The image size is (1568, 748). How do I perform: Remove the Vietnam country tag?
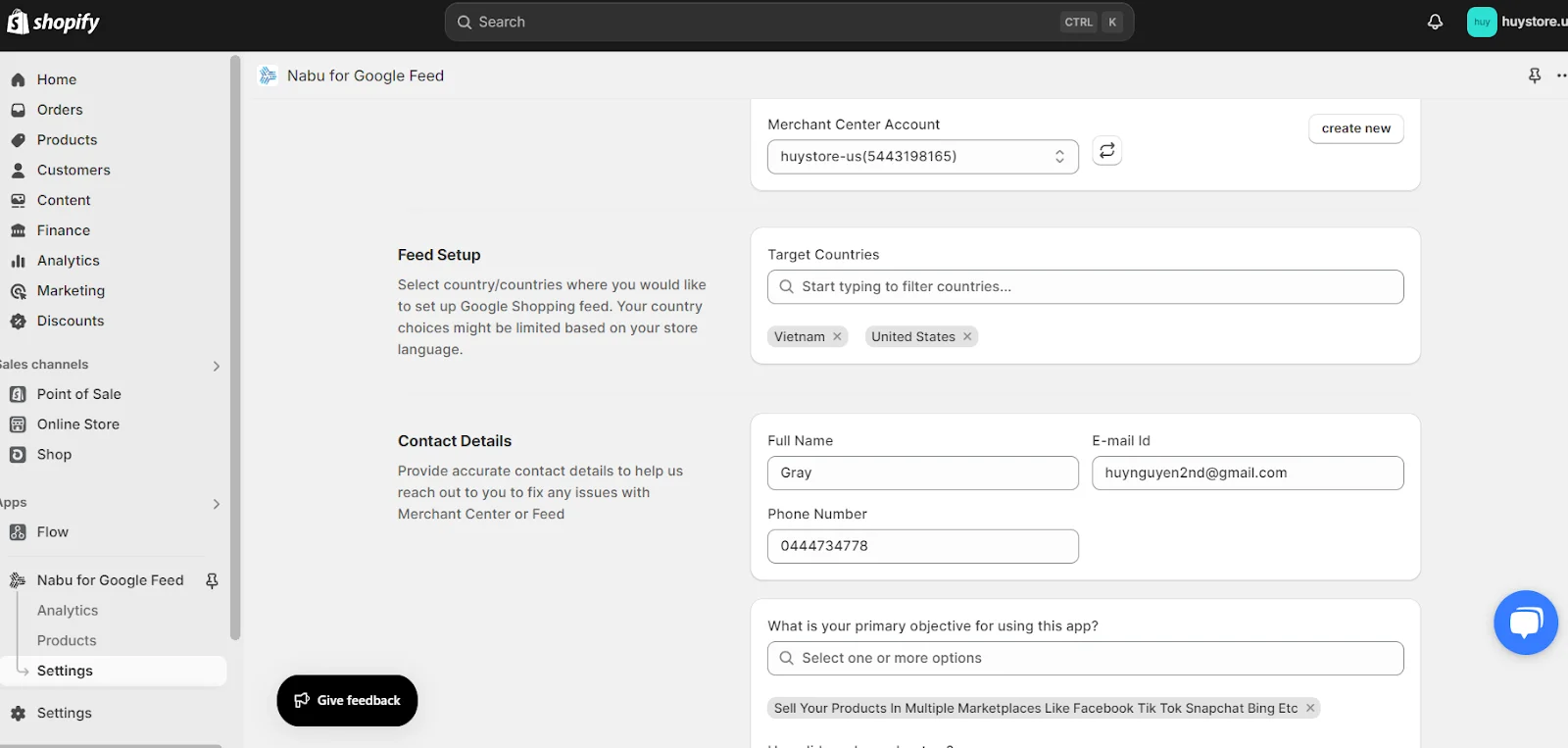click(837, 336)
